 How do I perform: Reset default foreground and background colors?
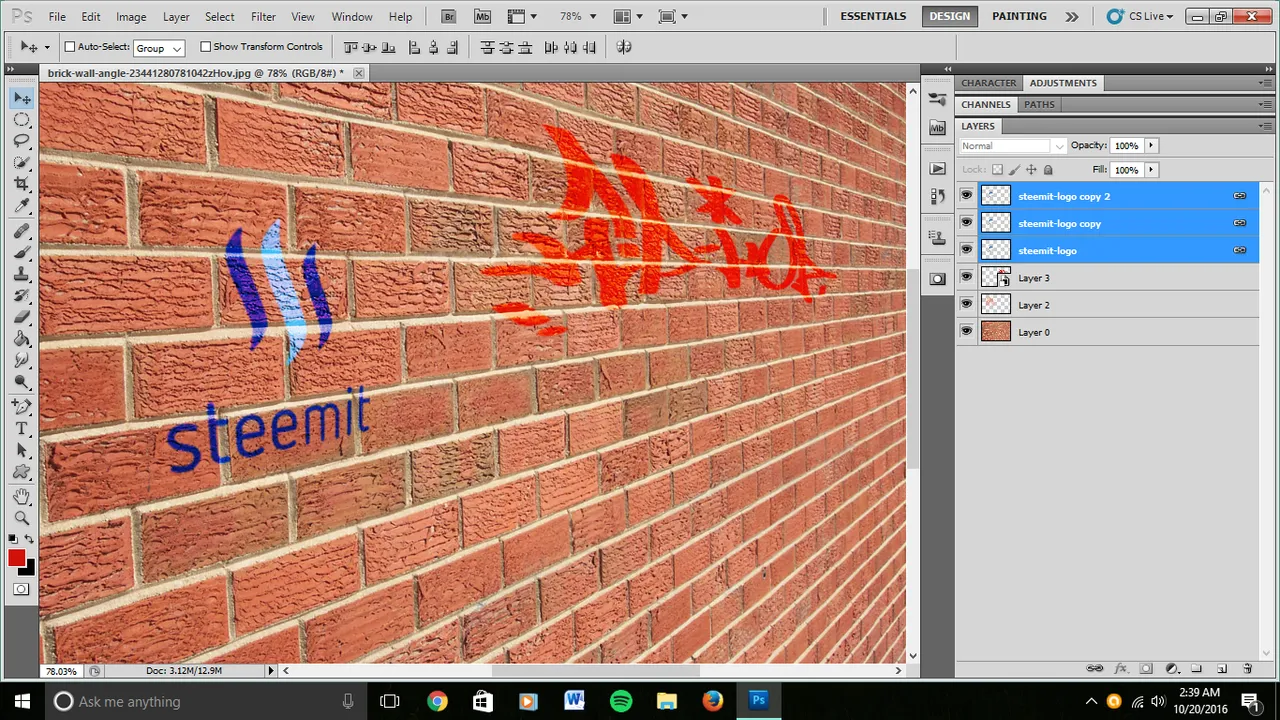[x=13, y=540]
